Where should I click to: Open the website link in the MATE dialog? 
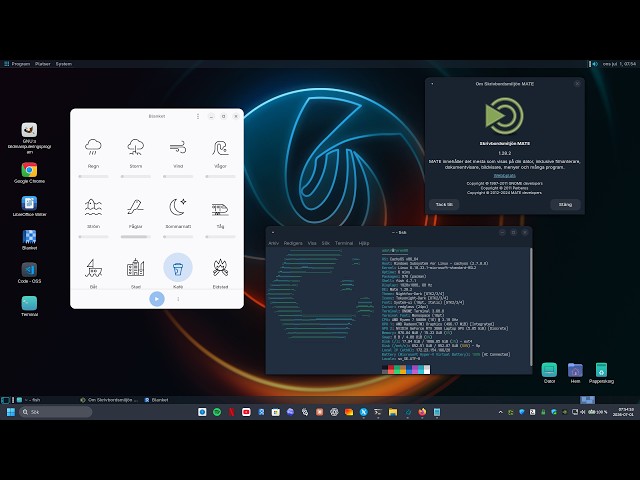point(504,176)
